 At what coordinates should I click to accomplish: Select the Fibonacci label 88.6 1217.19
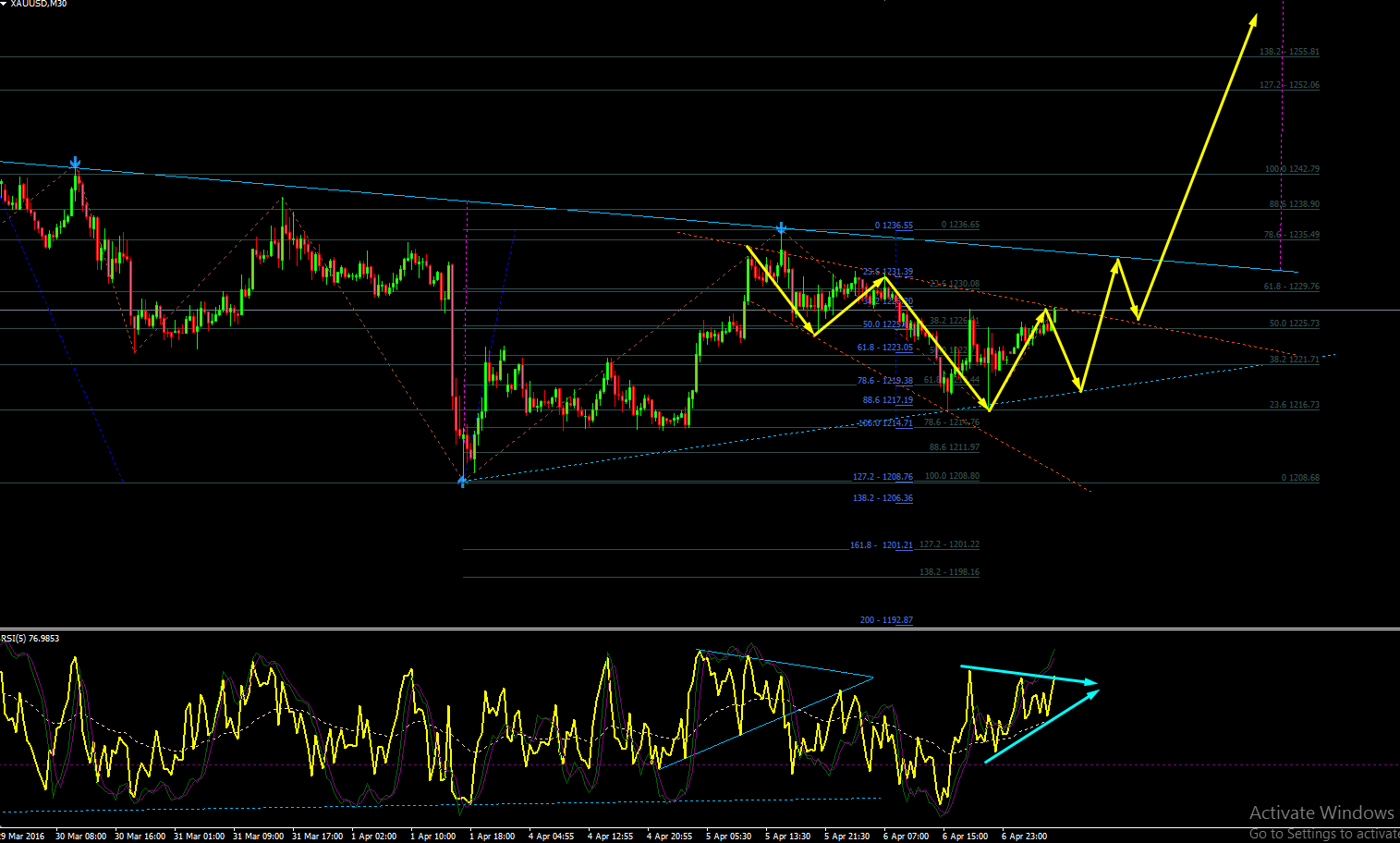click(x=888, y=400)
